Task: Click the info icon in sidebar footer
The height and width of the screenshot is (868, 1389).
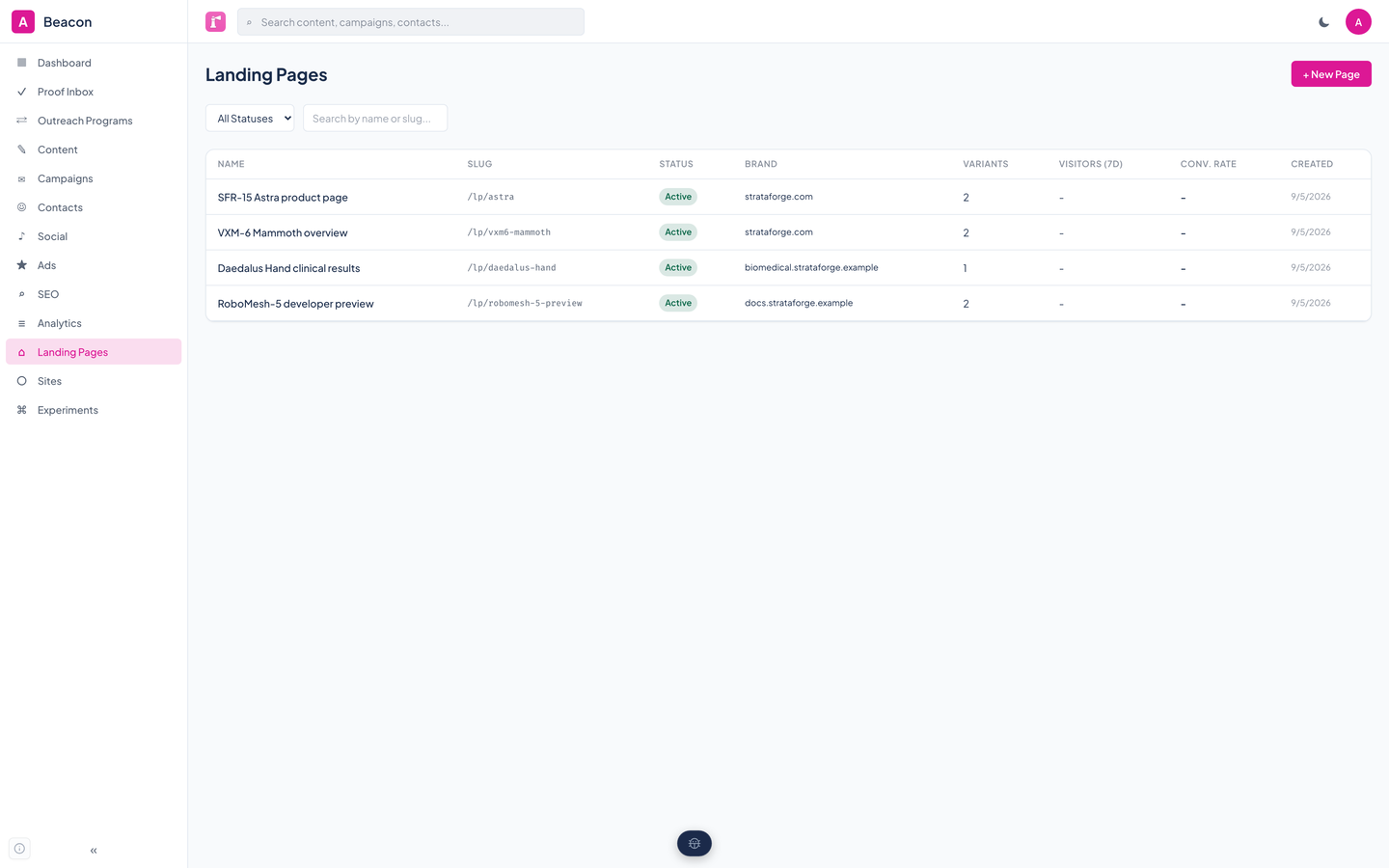Action: click(x=19, y=849)
